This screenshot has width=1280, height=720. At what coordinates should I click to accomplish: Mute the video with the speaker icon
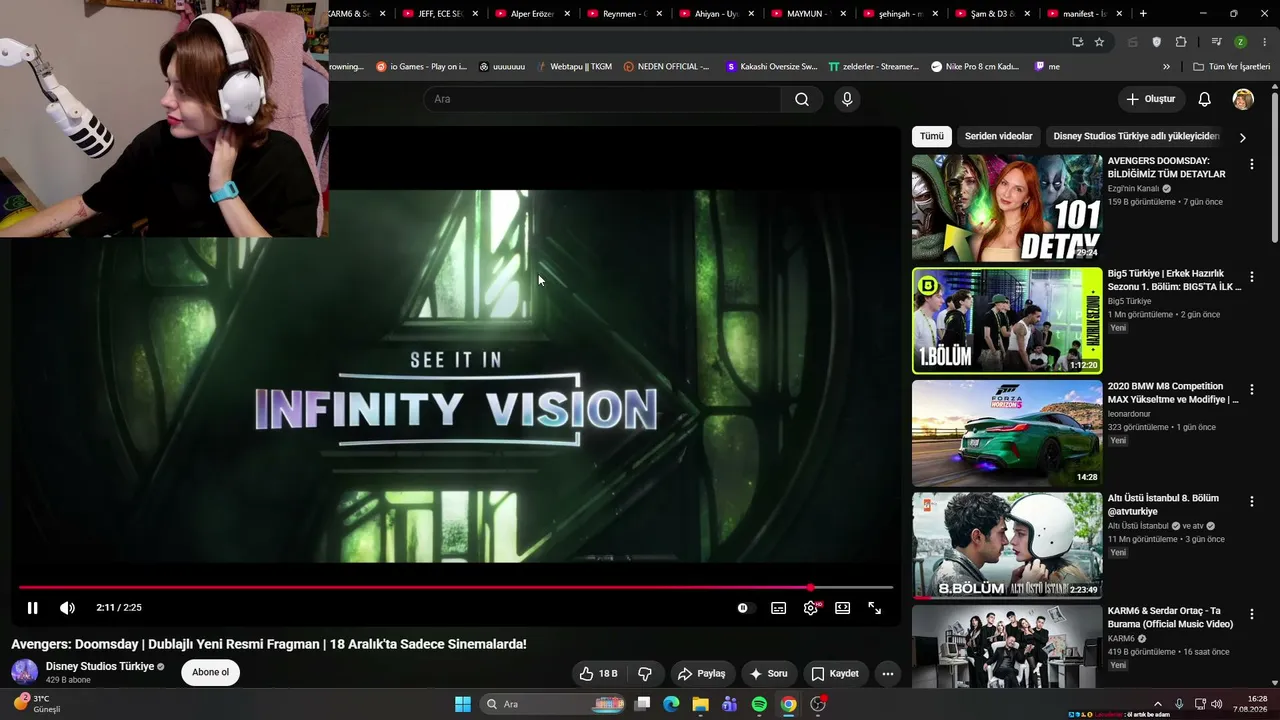(67, 608)
